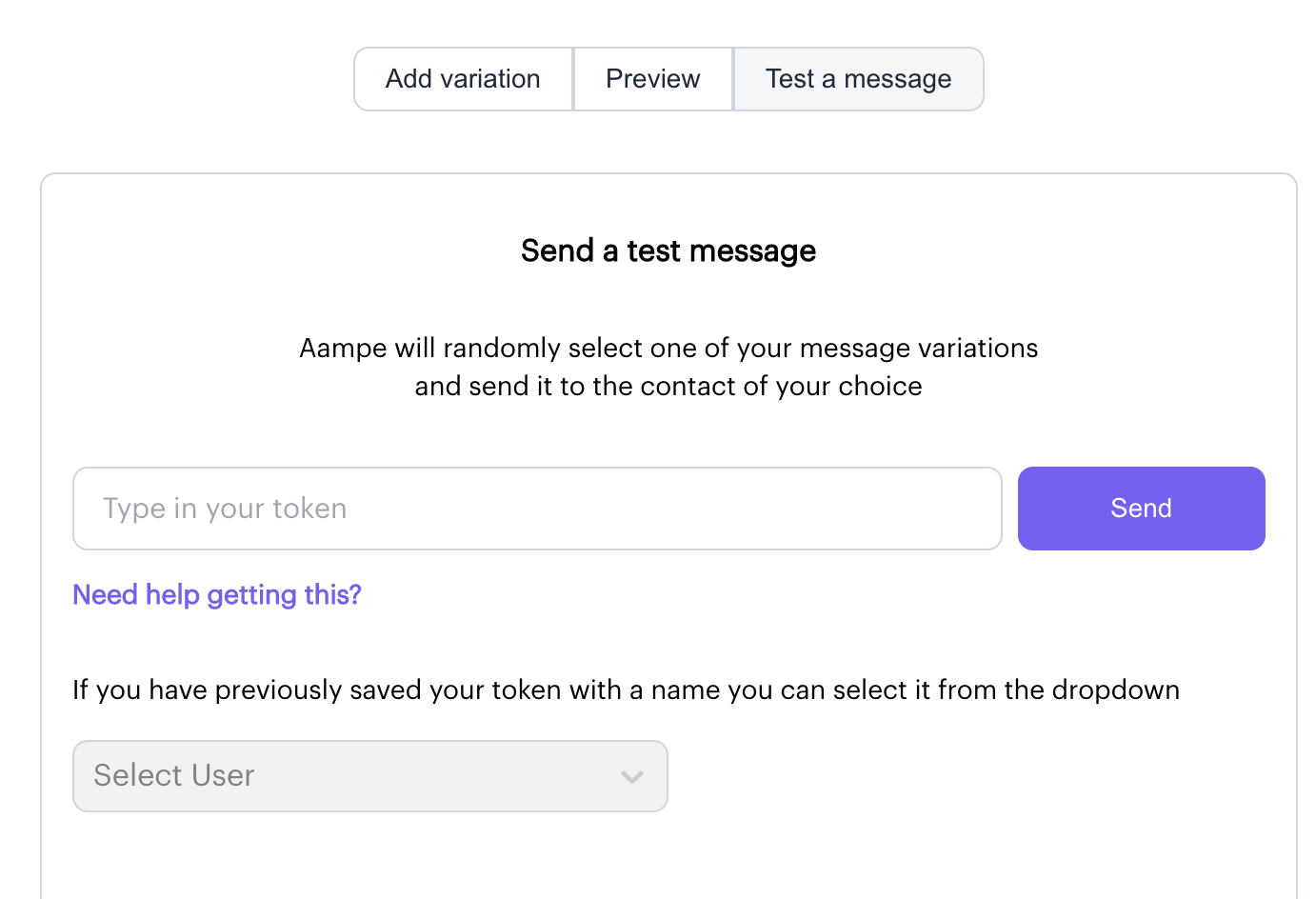Click the words getting this? in the help link

click(x=284, y=595)
